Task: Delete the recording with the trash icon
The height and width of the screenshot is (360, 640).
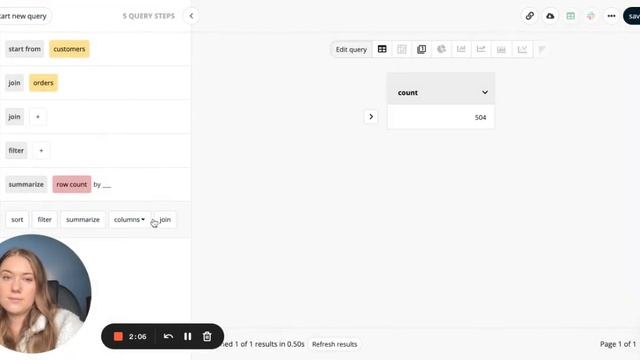Action: (207, 336)
